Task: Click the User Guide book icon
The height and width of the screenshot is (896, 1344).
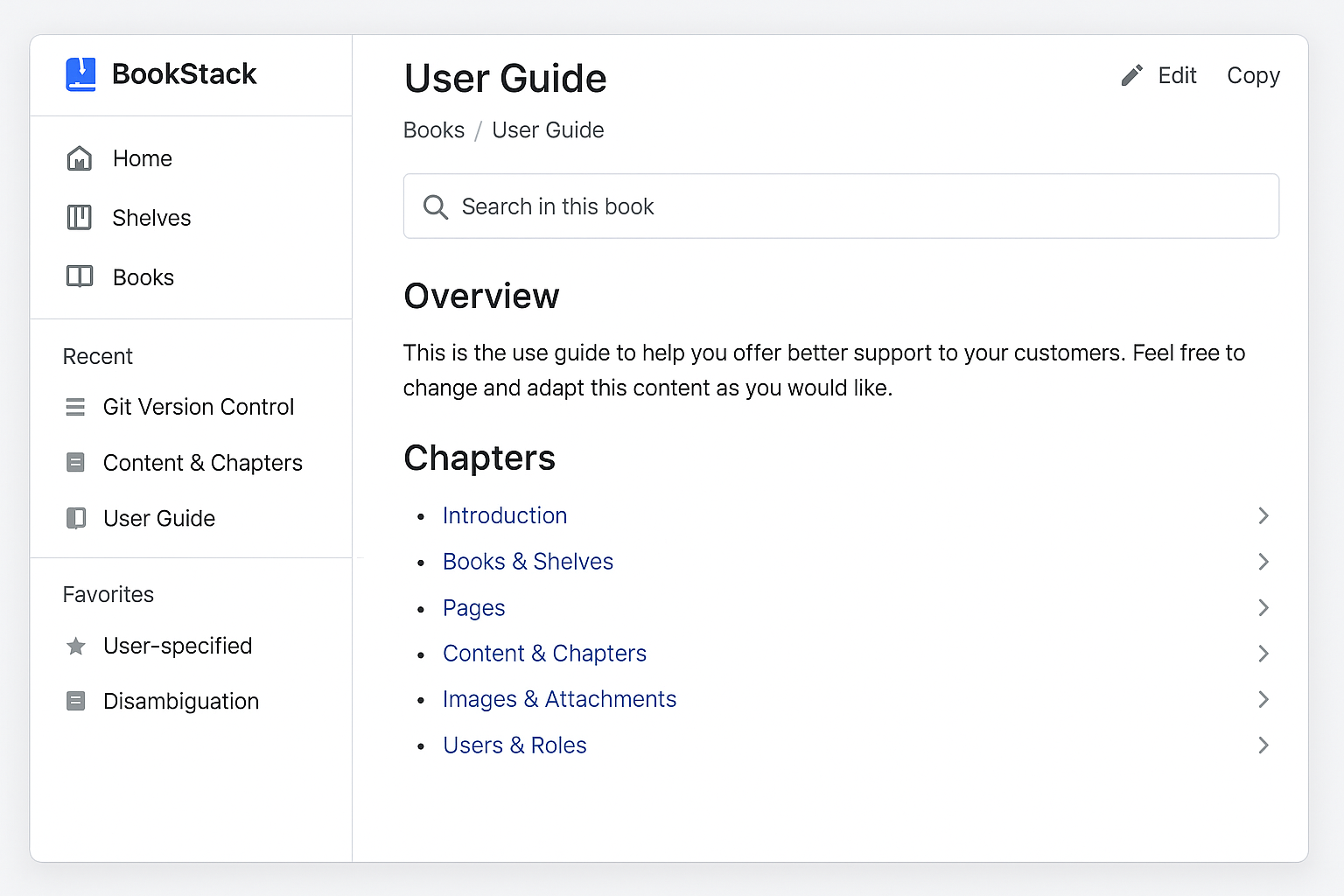Action: [75, 518]
